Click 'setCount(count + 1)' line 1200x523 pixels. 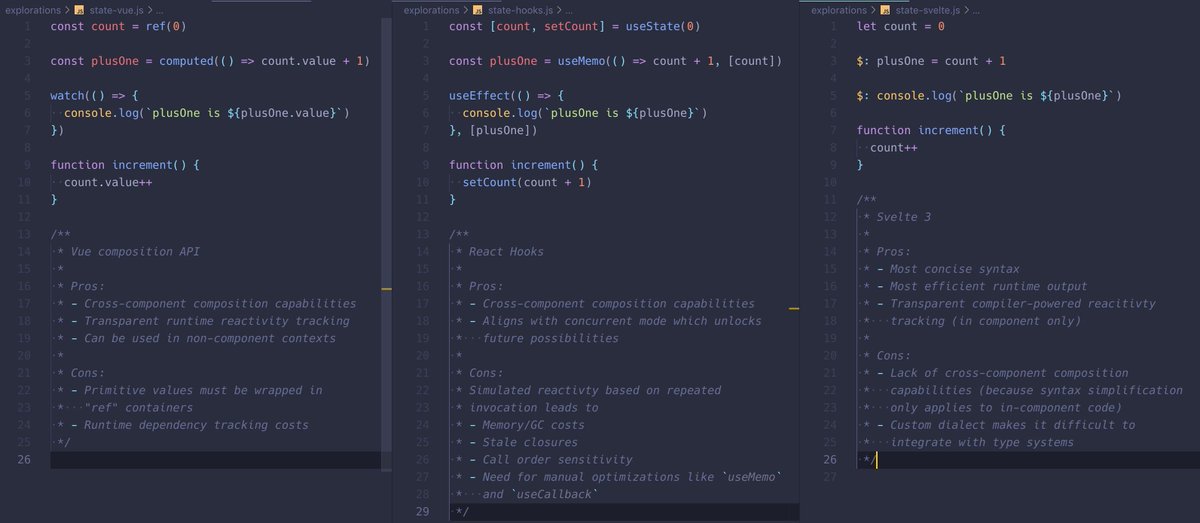point(526,182)
